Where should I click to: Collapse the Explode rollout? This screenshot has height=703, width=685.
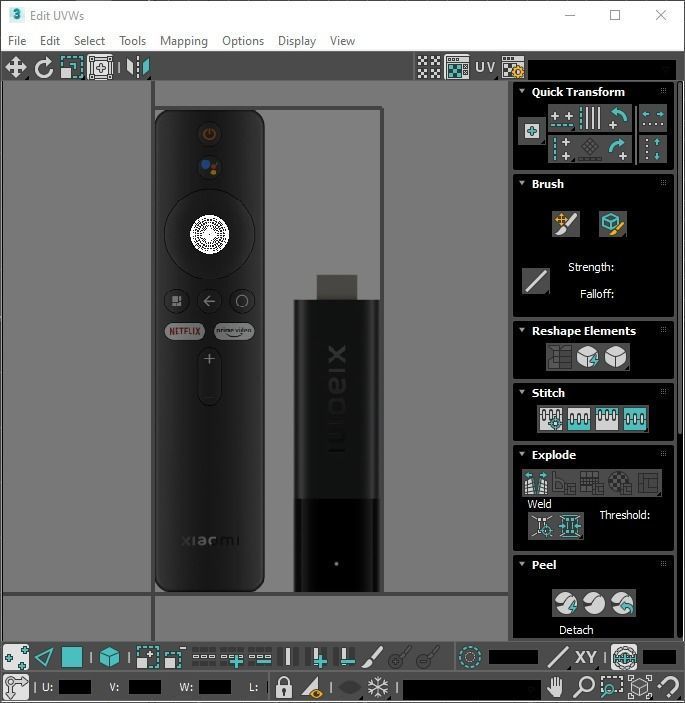pyautogui.click(x=522, y=454)
